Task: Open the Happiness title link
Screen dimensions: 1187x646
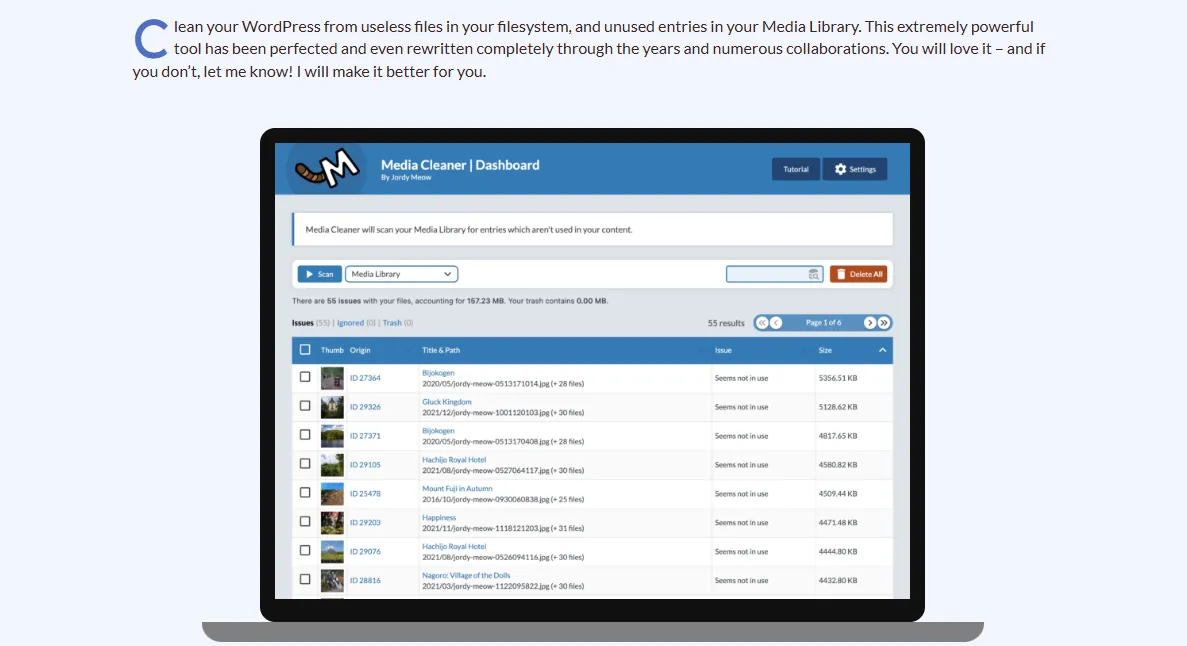Action: (439, 517)
